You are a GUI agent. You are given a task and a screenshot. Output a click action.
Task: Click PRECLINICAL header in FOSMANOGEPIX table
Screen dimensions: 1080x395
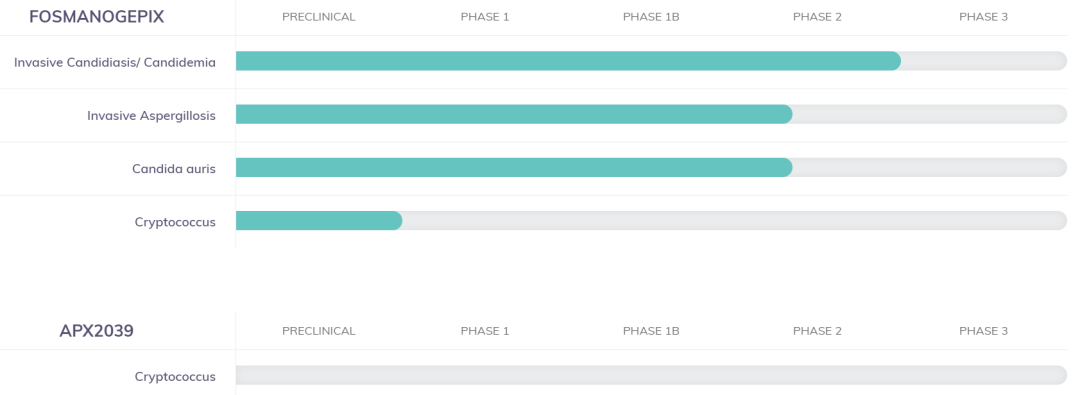[x=319, y=17]
